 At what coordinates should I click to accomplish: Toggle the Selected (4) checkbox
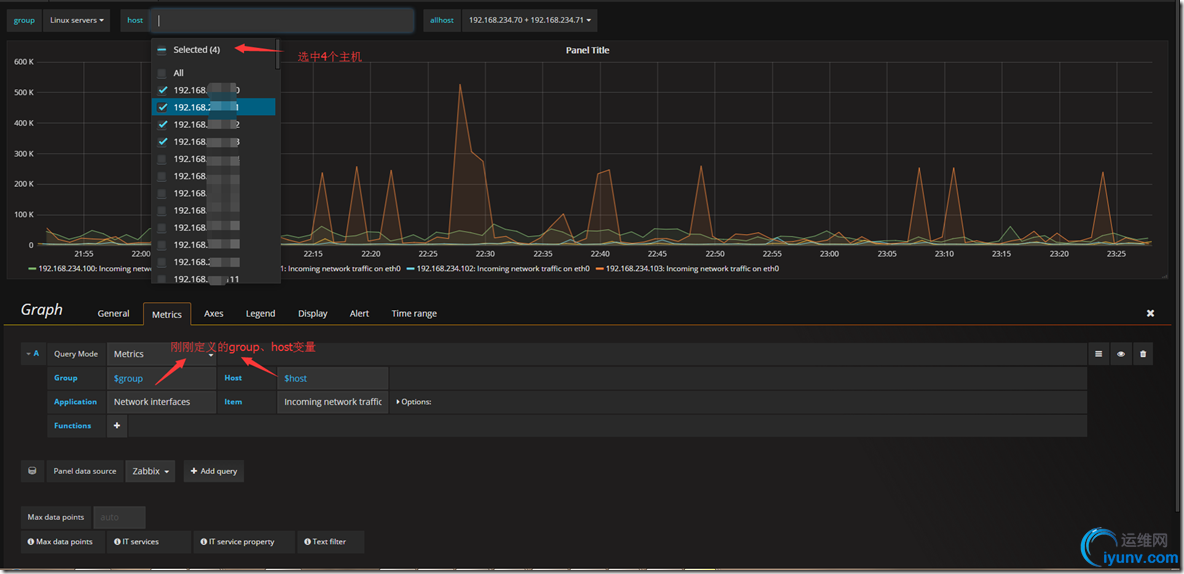[x=162, y=50]
